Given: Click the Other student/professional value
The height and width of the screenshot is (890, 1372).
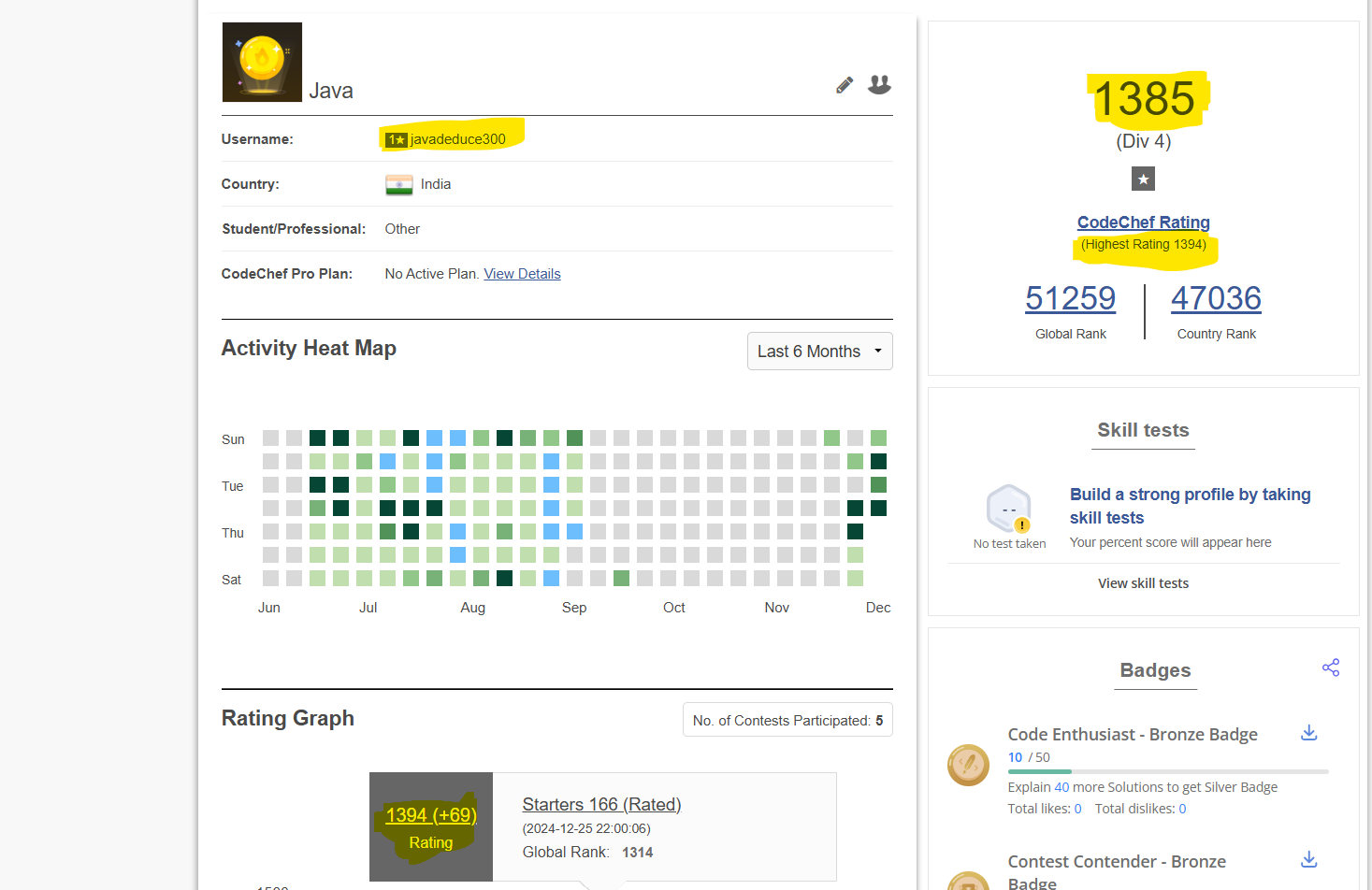Looking at the screenshot, I should (x=402, y=229).
